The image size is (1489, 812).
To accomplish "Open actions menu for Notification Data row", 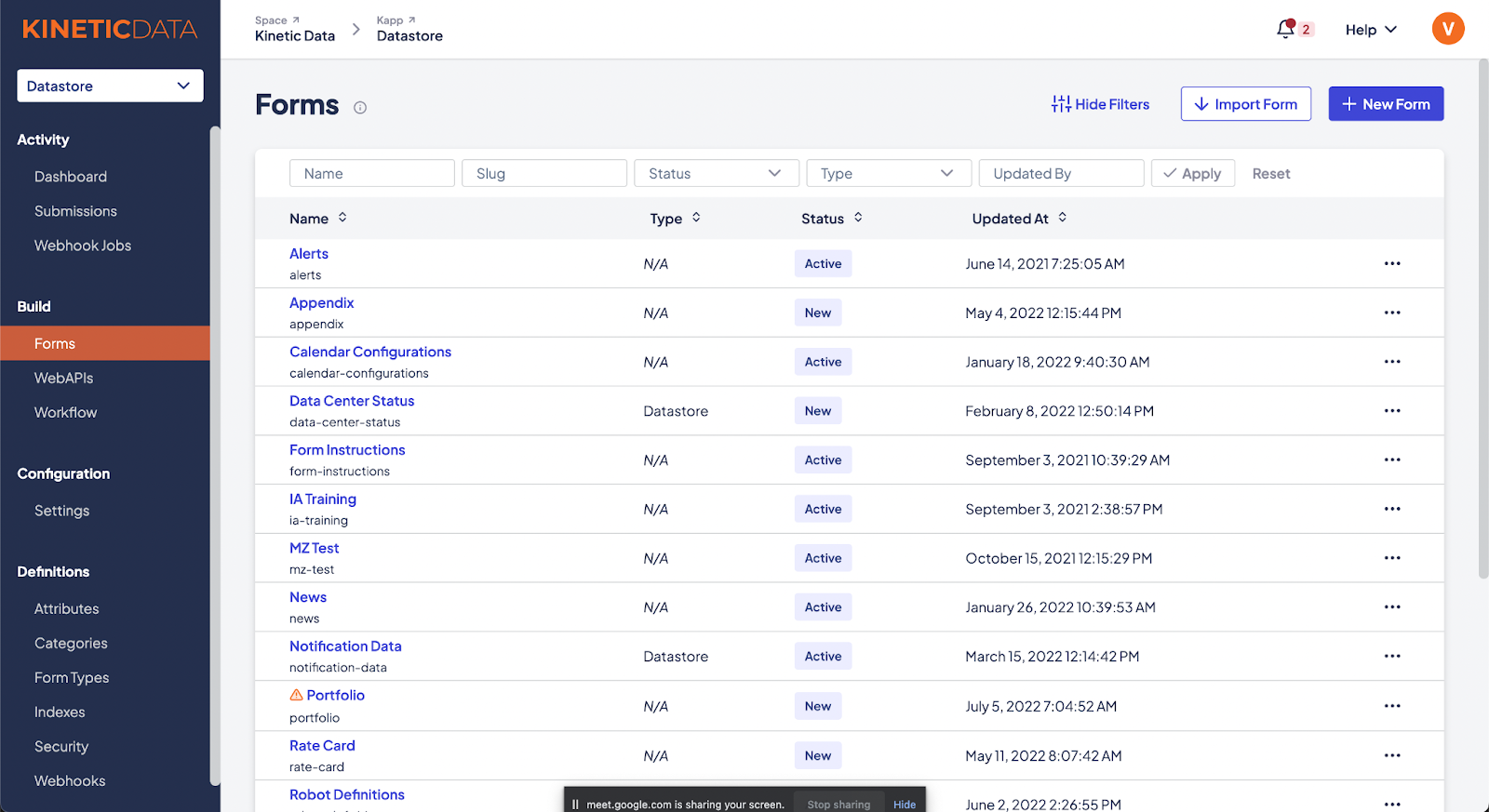I will click(1392, 656).
